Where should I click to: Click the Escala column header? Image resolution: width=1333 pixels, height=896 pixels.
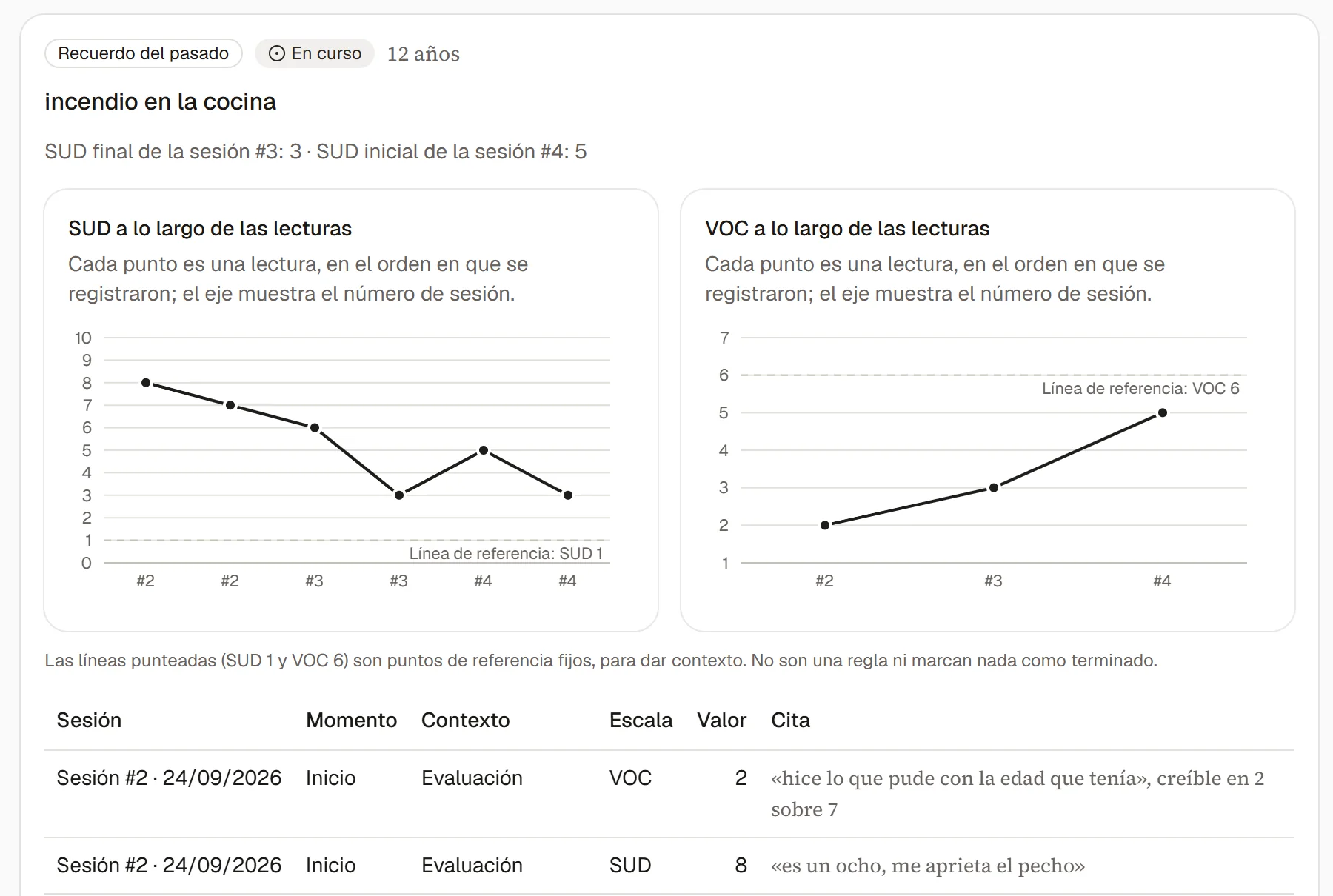pos(641,720)
